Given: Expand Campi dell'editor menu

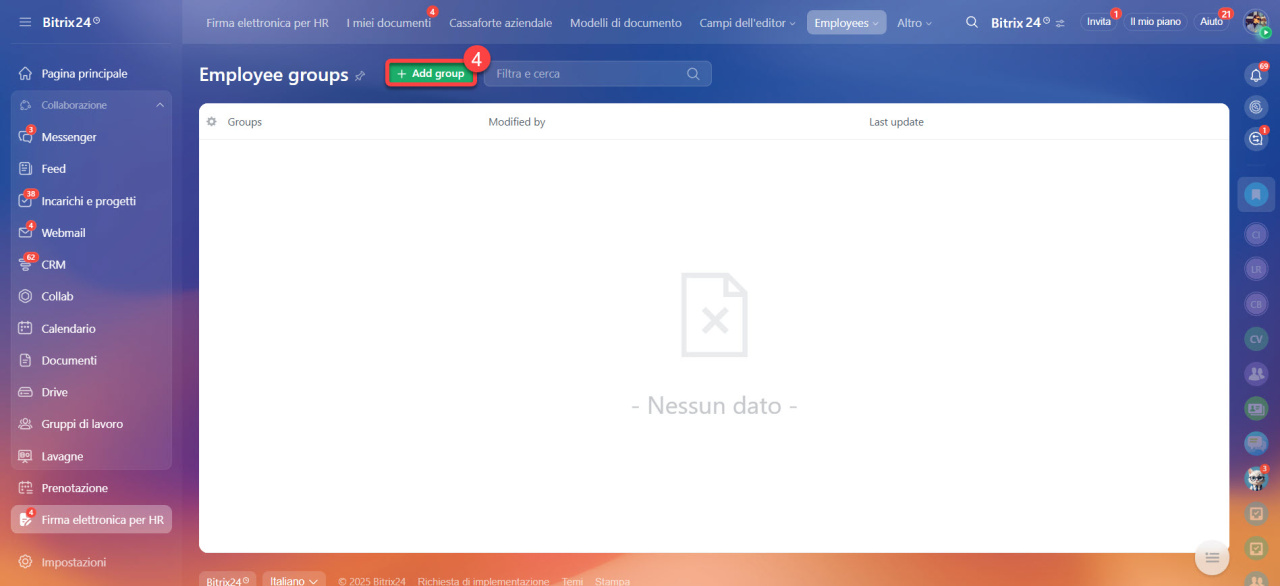Looking at the screenshot, I should click(x=747, y=23).
